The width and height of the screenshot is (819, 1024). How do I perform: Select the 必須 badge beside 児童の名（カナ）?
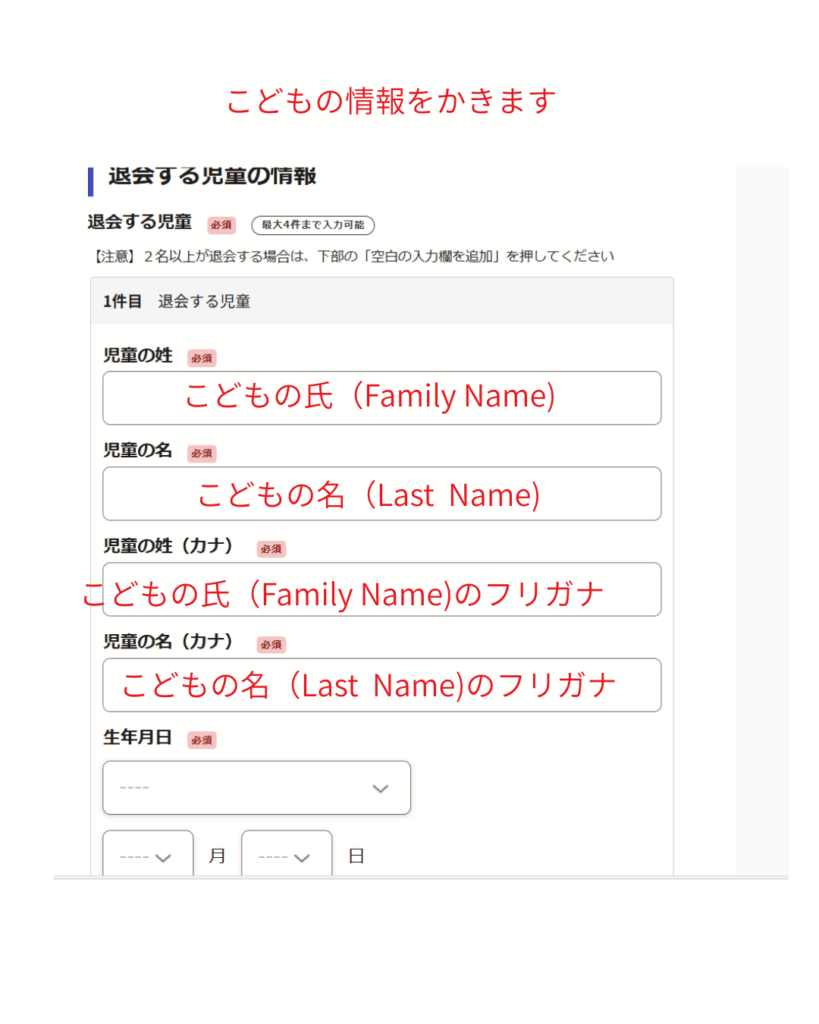point(271,644)
